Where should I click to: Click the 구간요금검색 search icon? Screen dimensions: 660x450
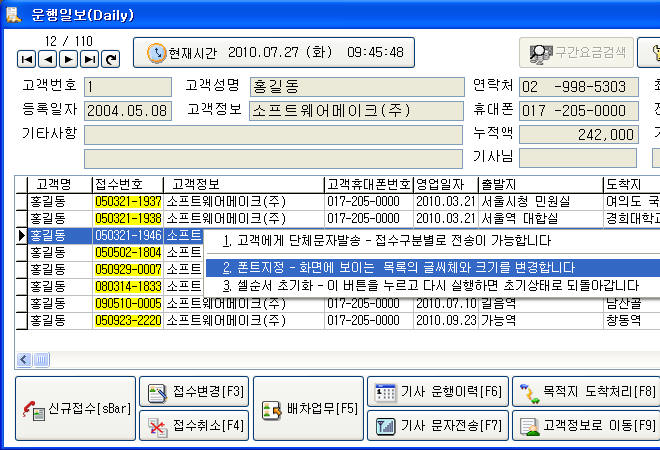[x=540, y=53]
